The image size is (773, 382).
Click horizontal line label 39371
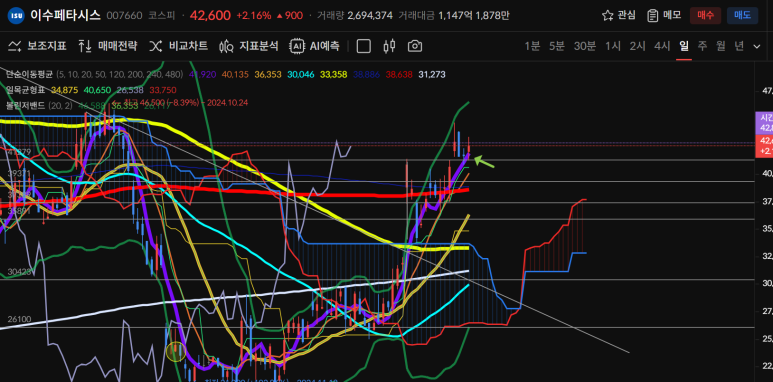tap(20, 174)
